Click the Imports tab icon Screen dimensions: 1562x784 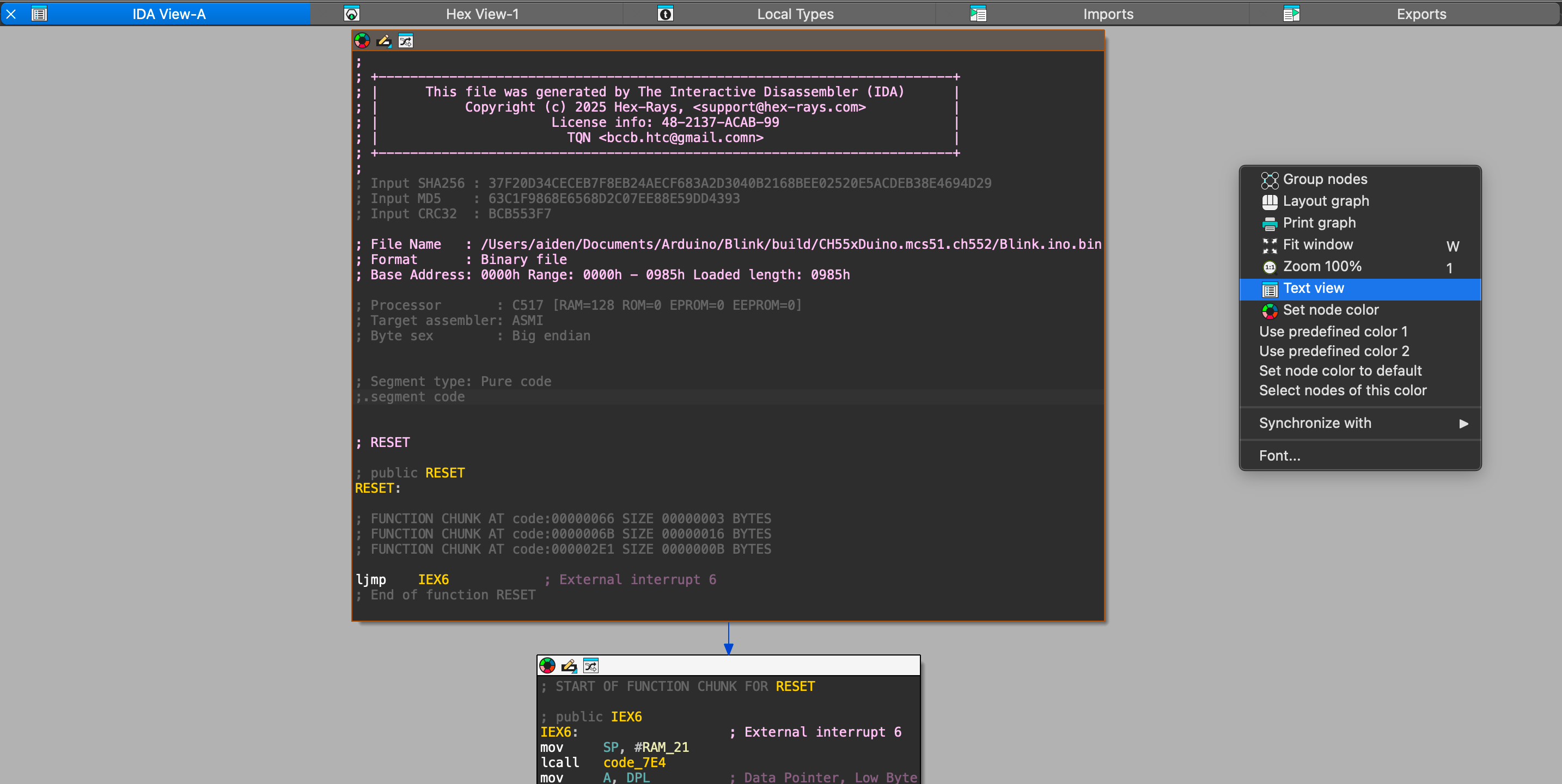pos(978,14)
